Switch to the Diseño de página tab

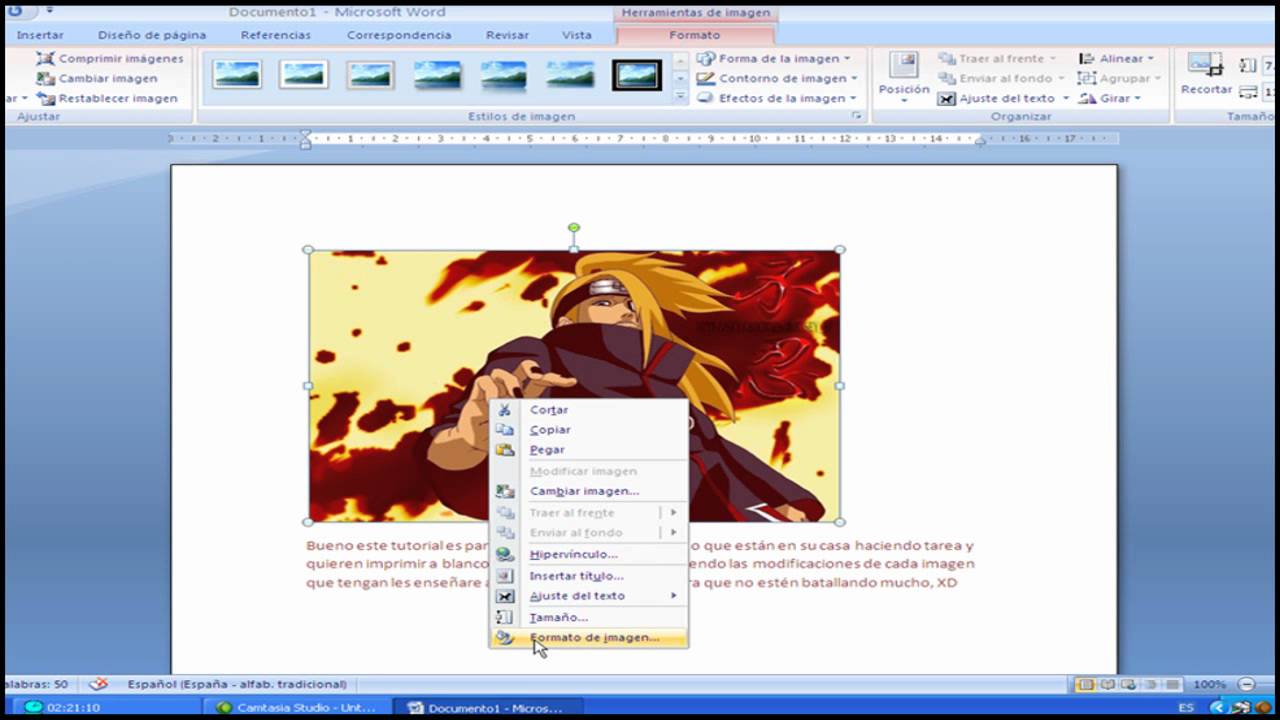pos(152,35)
